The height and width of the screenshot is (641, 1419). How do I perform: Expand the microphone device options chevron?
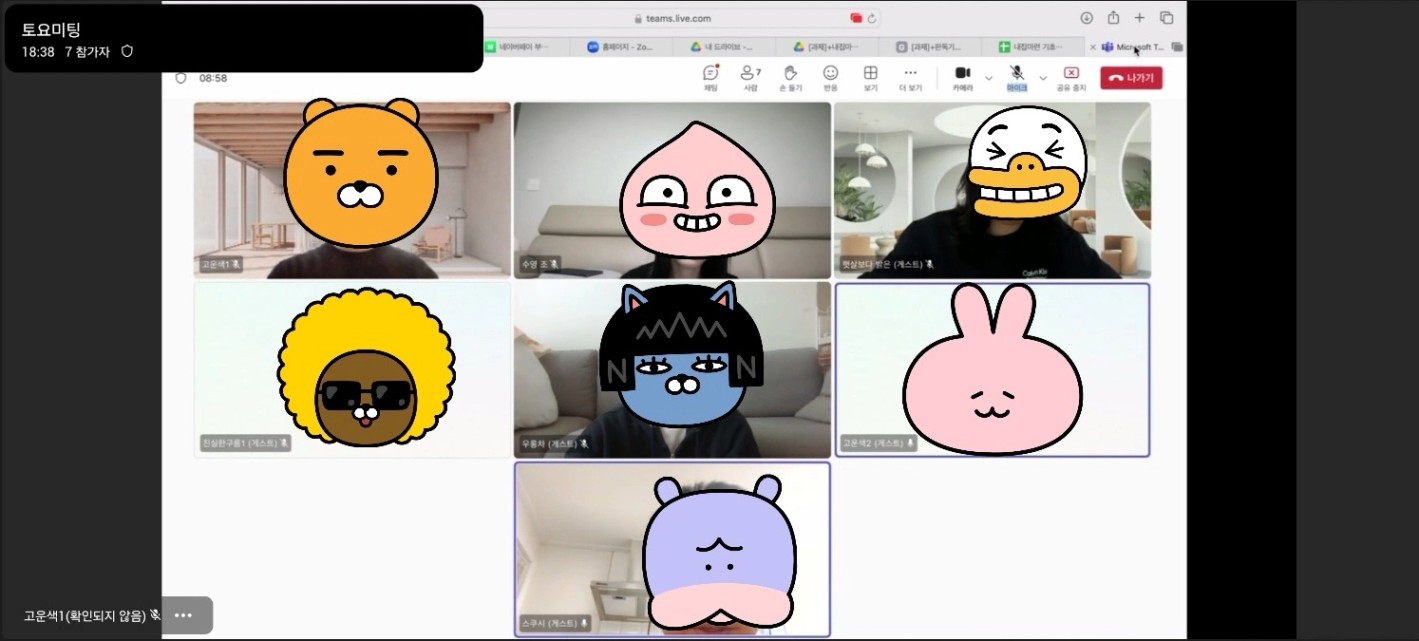pyautogui.click(x=1043, y=78)
